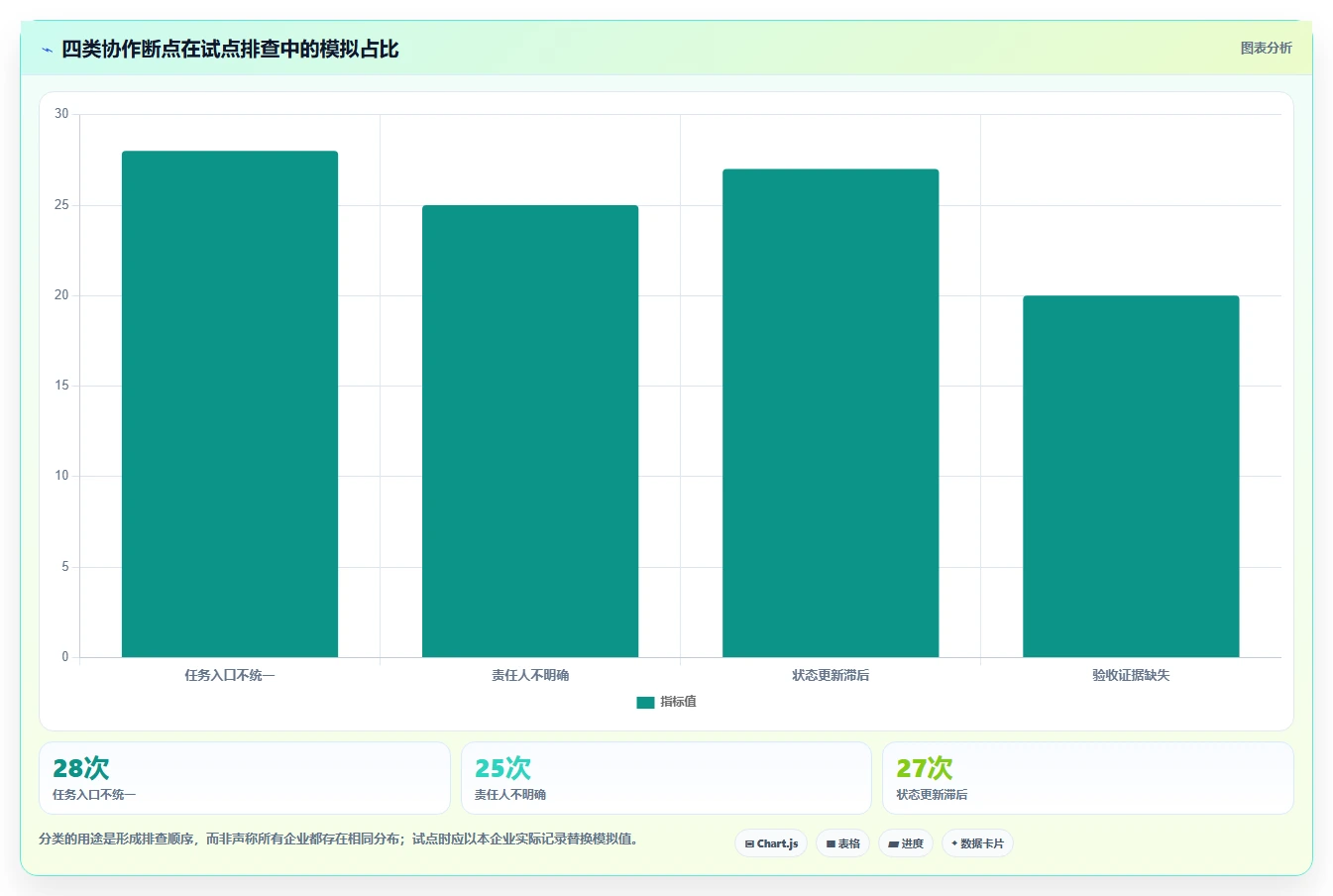Click the lightning icon beside the chart title

pos(47,50)
